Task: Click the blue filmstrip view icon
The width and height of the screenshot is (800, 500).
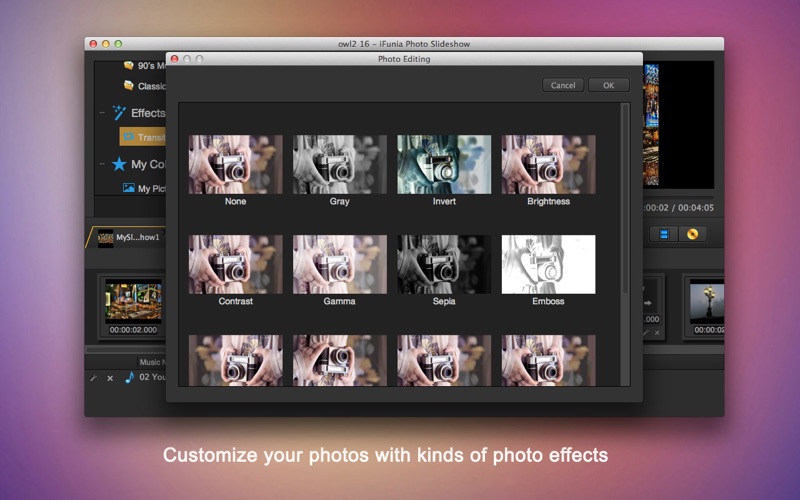Action: [662, 234]
